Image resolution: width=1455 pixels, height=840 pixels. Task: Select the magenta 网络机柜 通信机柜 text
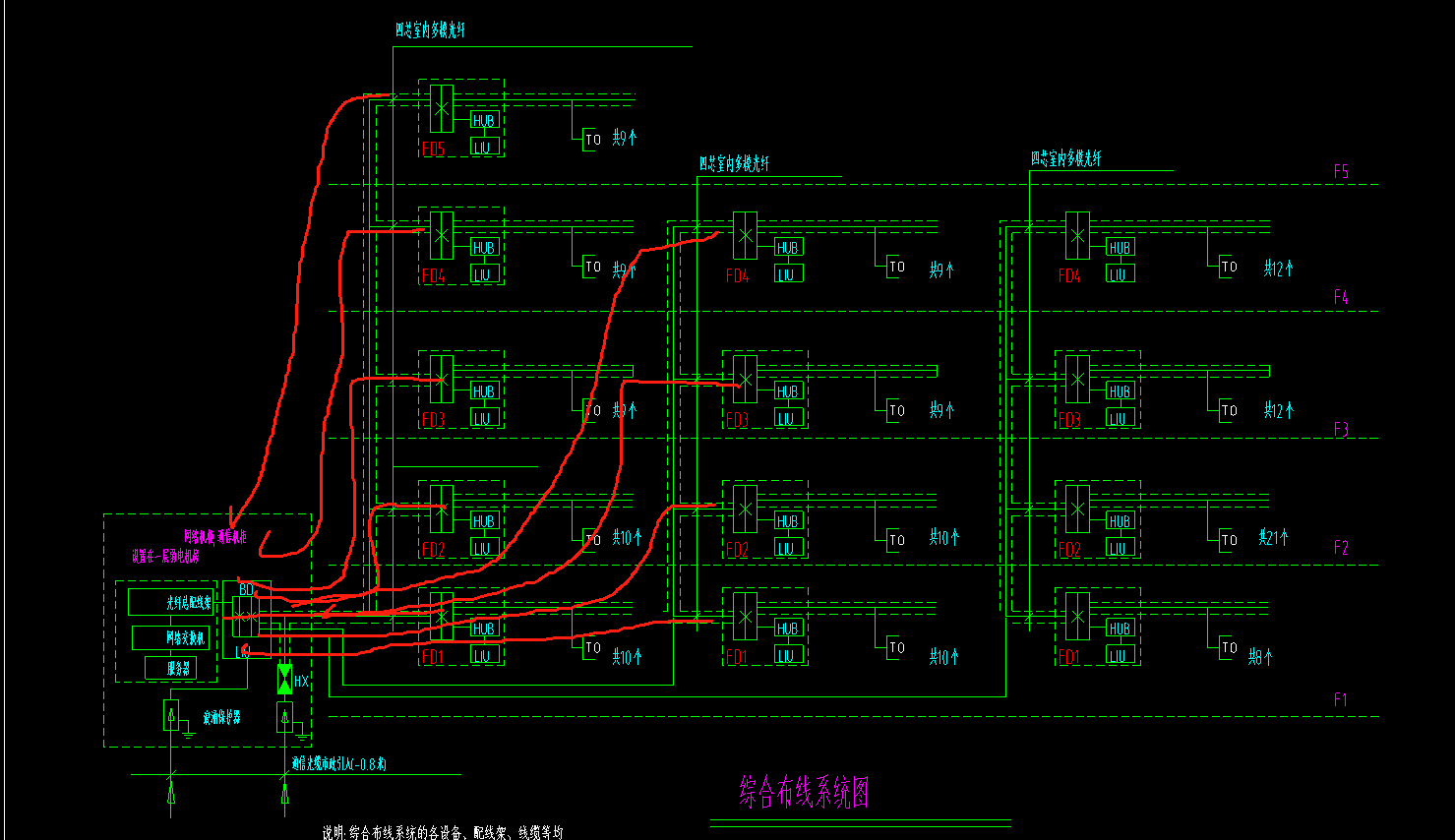[x=214, y=536]
